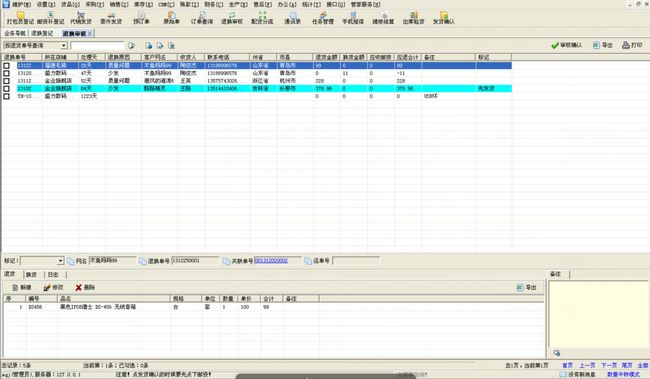Go to 下一页 page link
The width and height of the screenshot is (650, 379).
pos(609,365)
